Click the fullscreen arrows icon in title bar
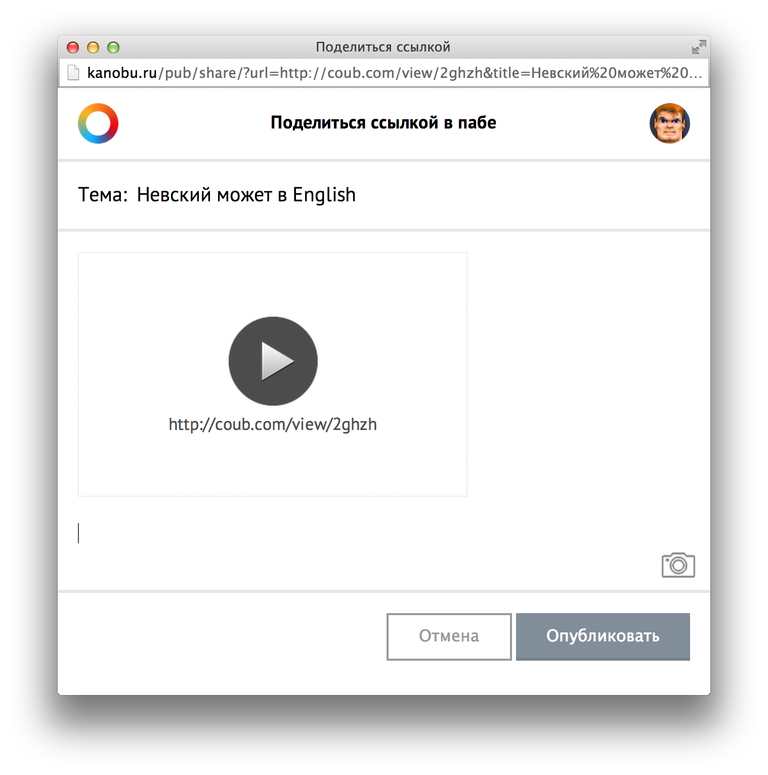The height and width of the screenshot is (775, 768). tap(699, 47)
